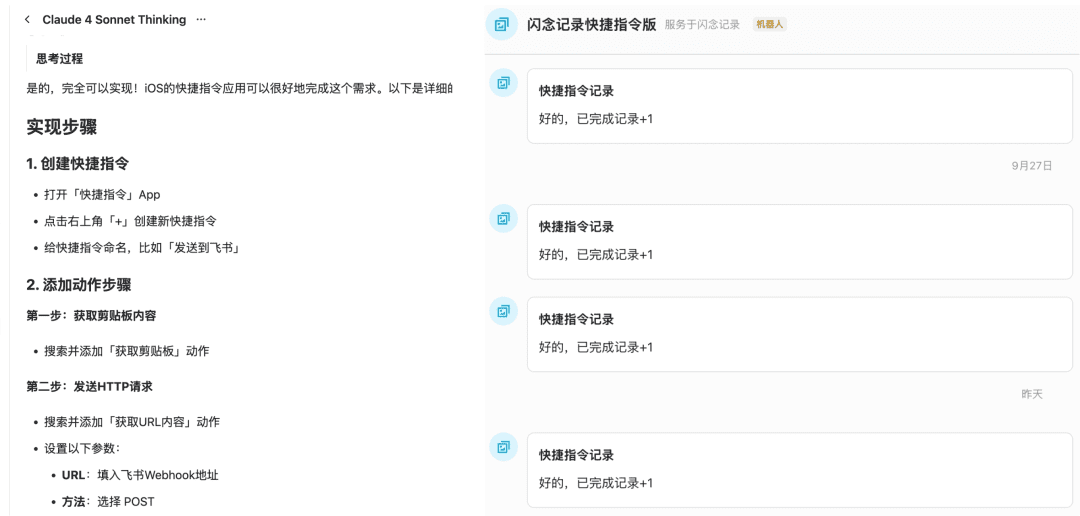The height and width of the screenshot is (516, 1080).
Task: Click the 实现步骤 heading
Action: pos(61,127)
